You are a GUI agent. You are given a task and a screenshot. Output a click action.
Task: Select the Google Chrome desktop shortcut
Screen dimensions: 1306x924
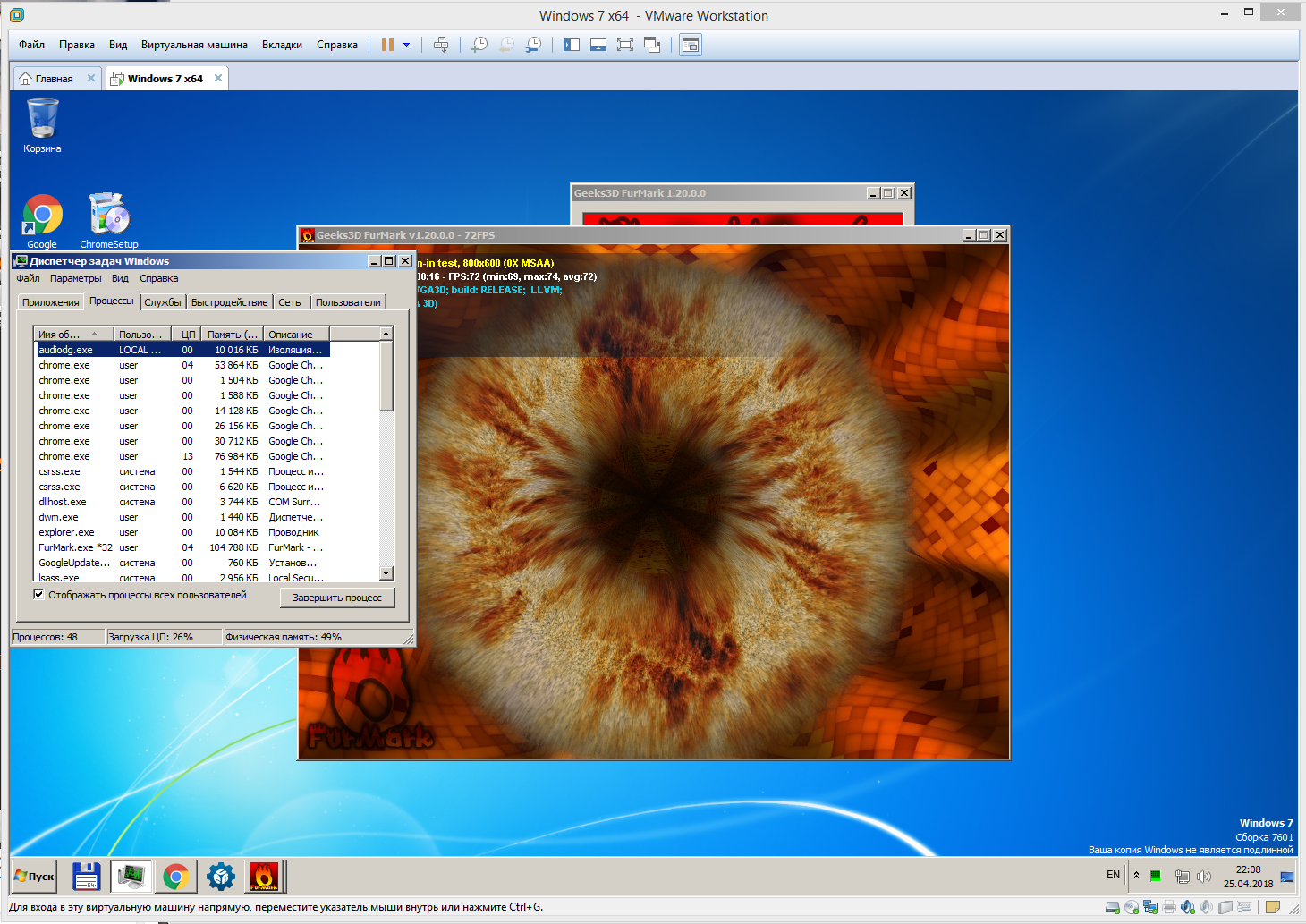[x=42, y=221]
